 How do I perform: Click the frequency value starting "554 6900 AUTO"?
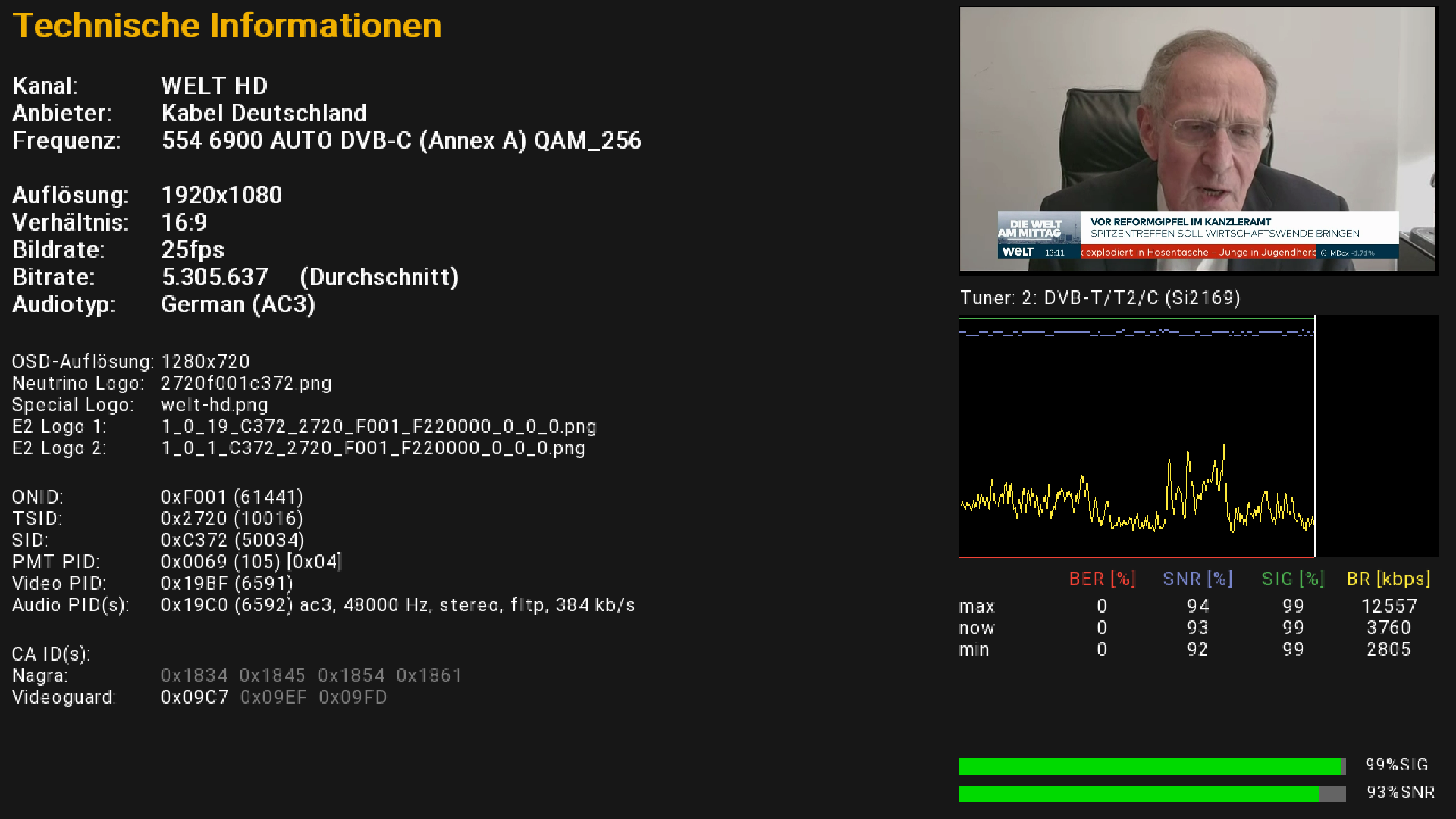401,140
